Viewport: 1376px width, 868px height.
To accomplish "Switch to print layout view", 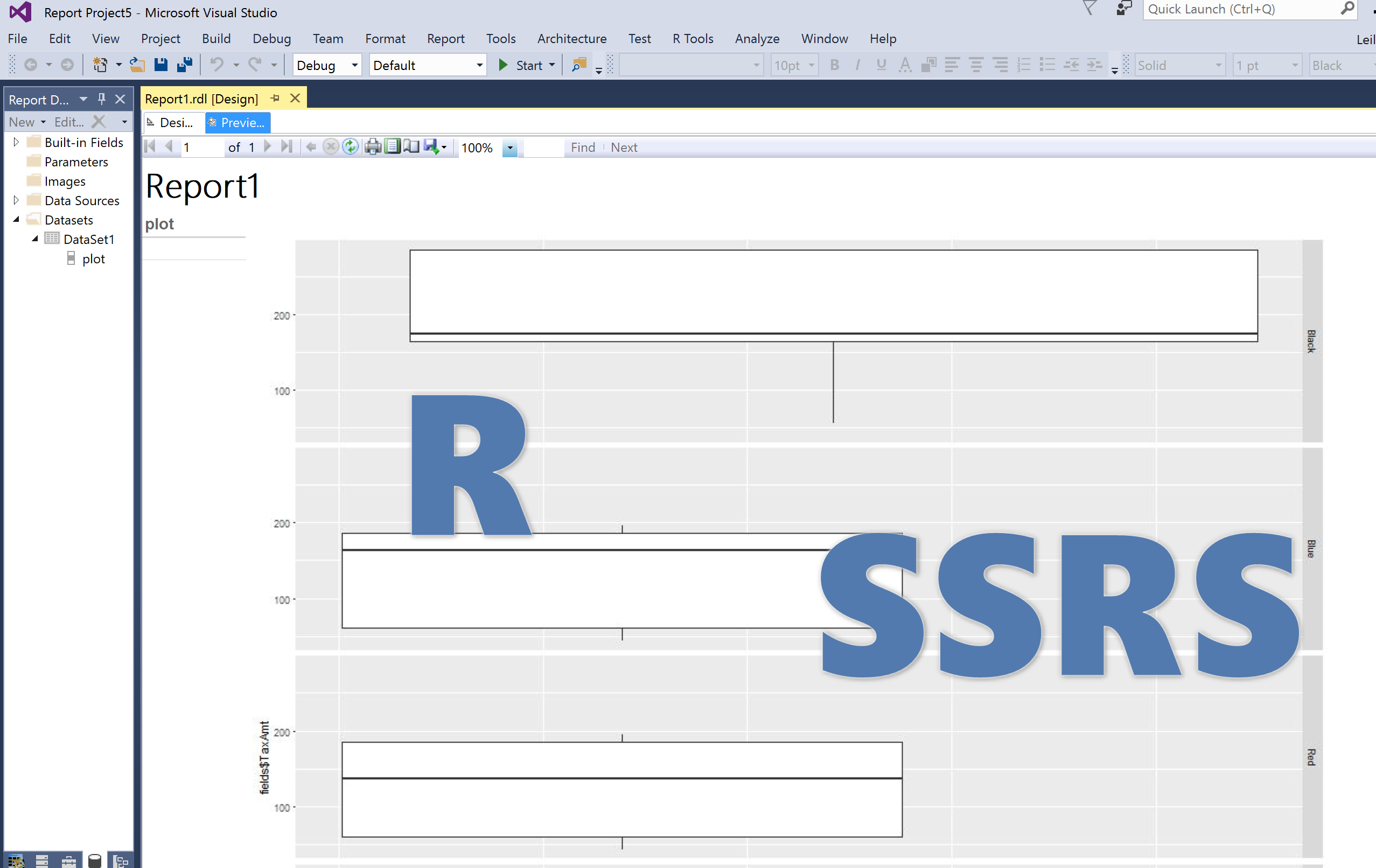I will 393,147.
